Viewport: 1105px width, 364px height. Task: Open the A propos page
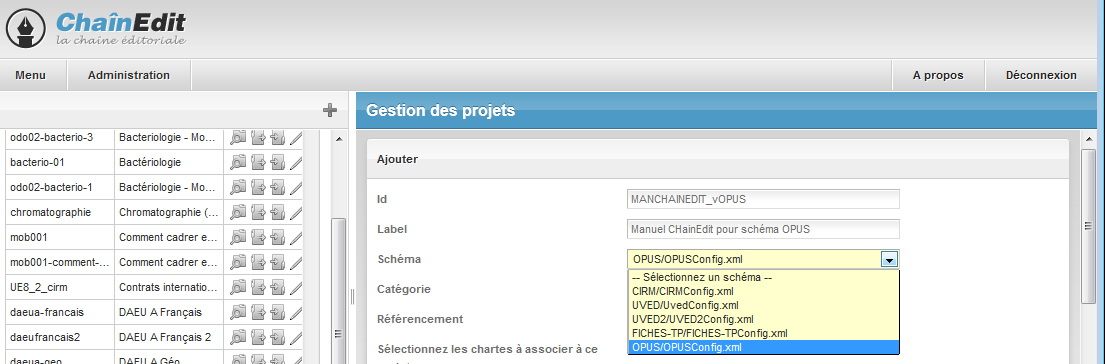tap(938, 75)
